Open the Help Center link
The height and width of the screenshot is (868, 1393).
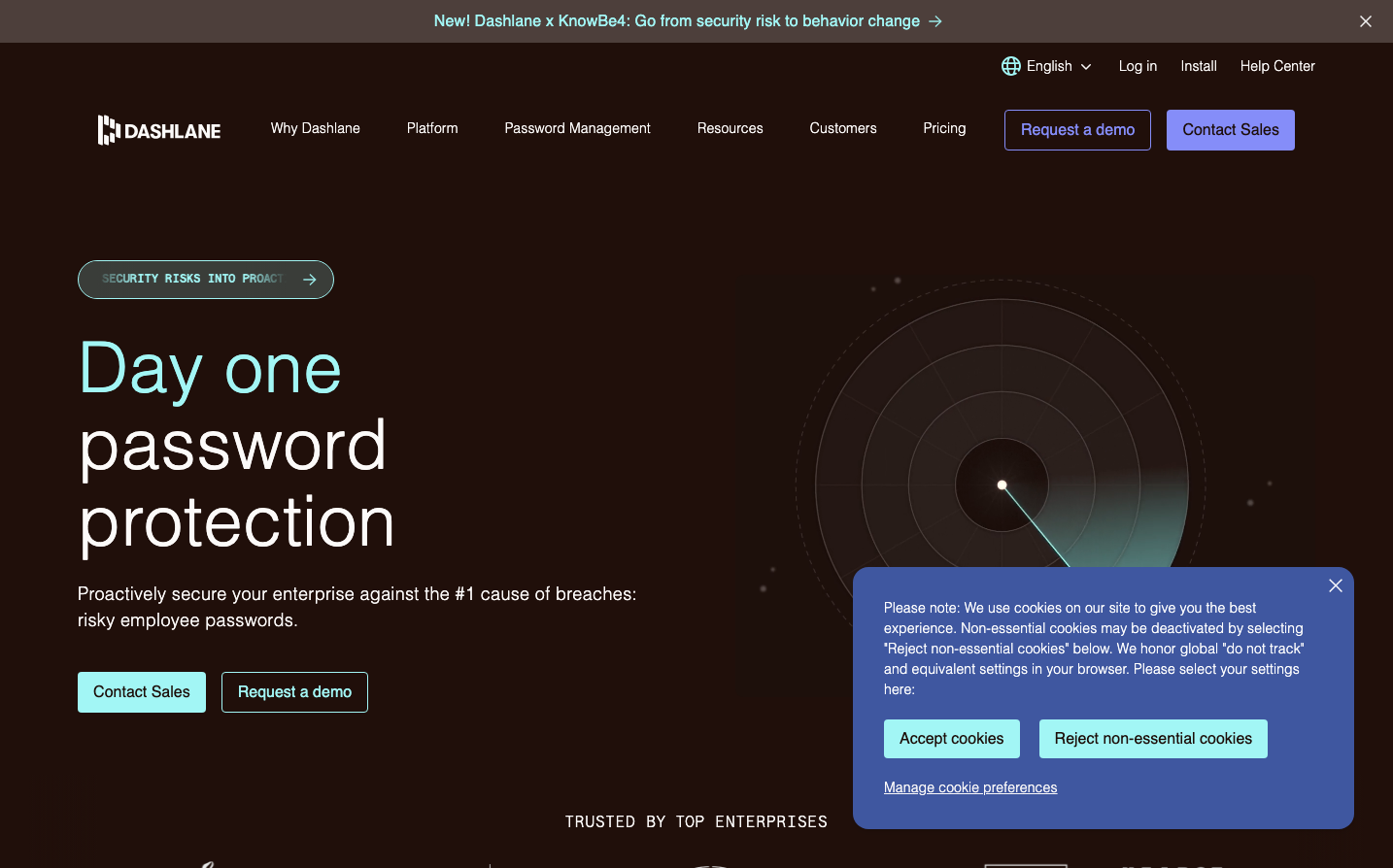pos(1276,66)
